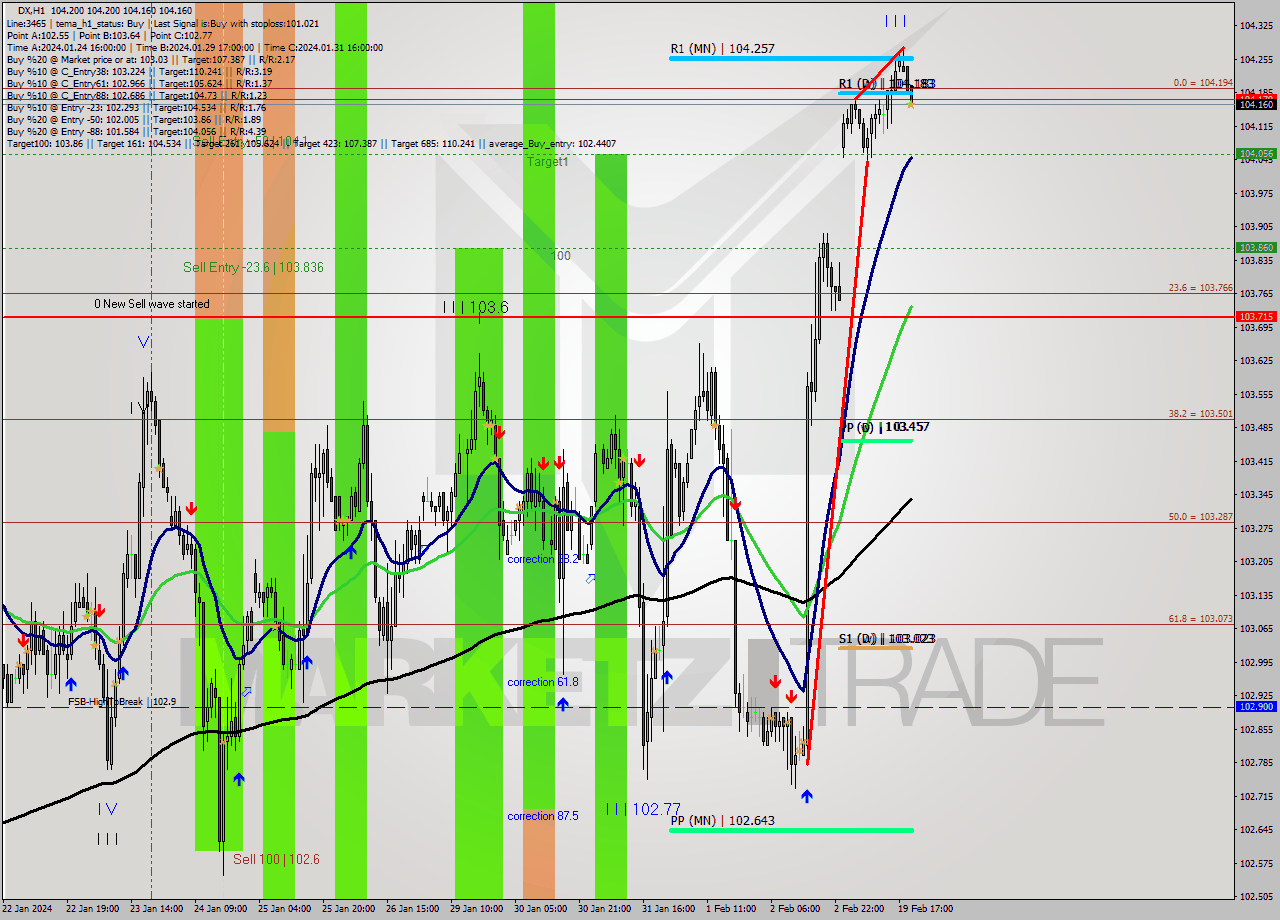The width and height of the screenshot is (1280, 920).
Task: Select the '2 Feb 06:00' time axis label
Action: point(795,909)
